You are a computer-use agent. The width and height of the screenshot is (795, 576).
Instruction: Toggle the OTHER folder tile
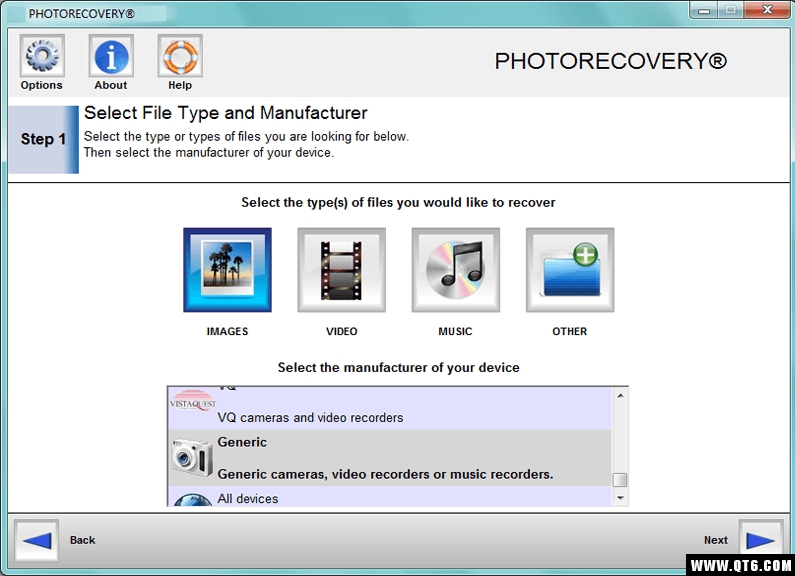pos(570,270)
